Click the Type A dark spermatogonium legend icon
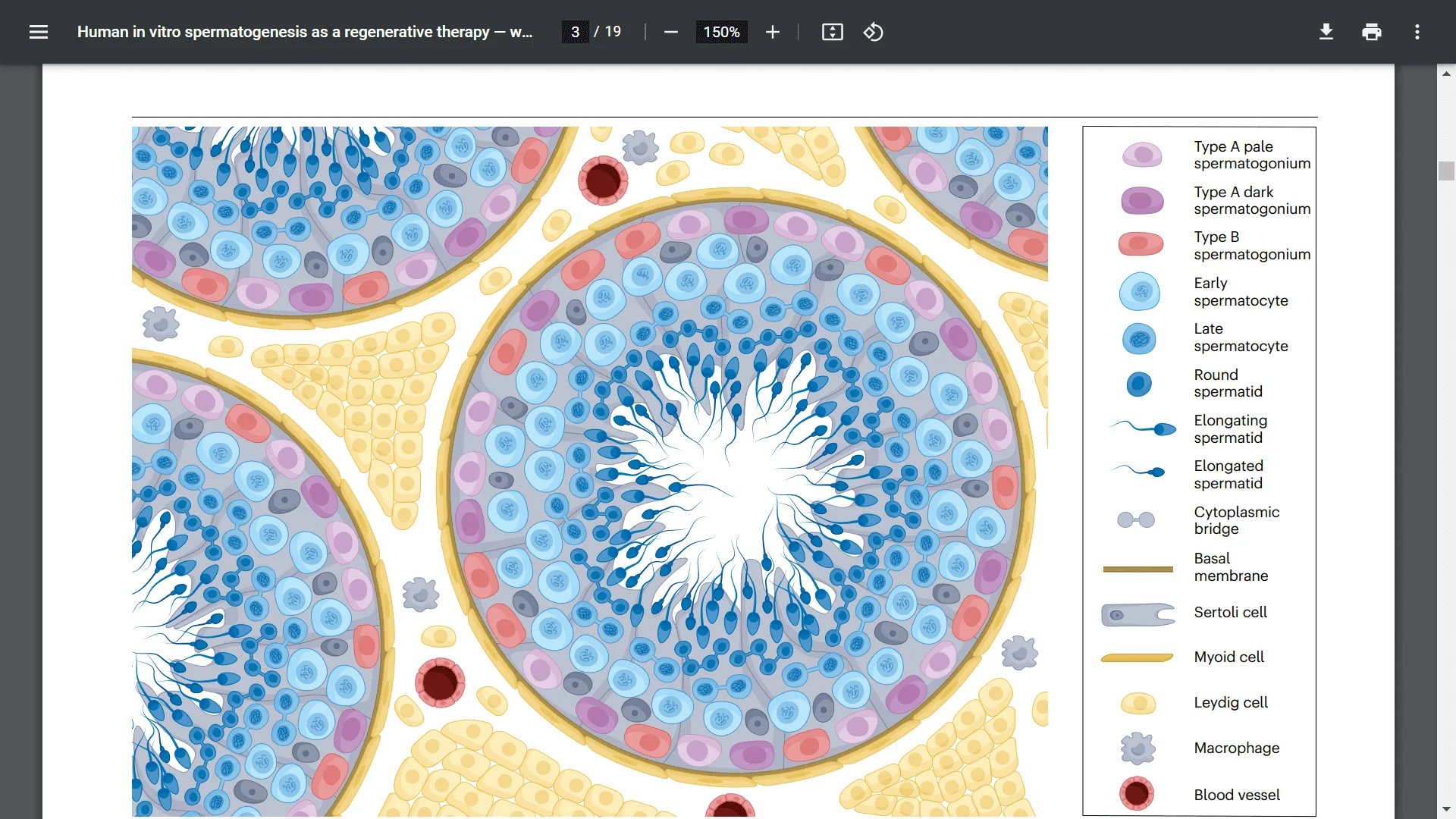Viewport: 1456px width, 819px height. [1142, 201]
